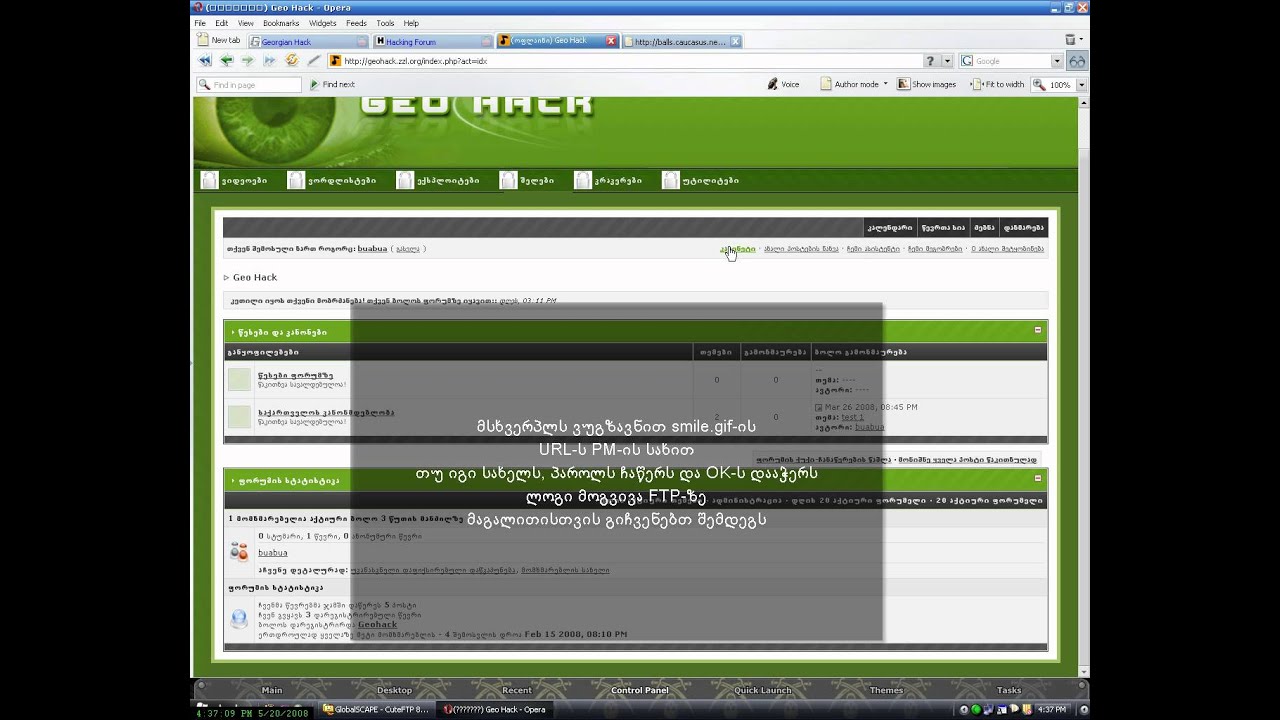Image resolution: width=1280 pixels, height=720 pixels.
Task: Switch to the balls.caucasus.ne tab
Action: [x=682, y=42]
